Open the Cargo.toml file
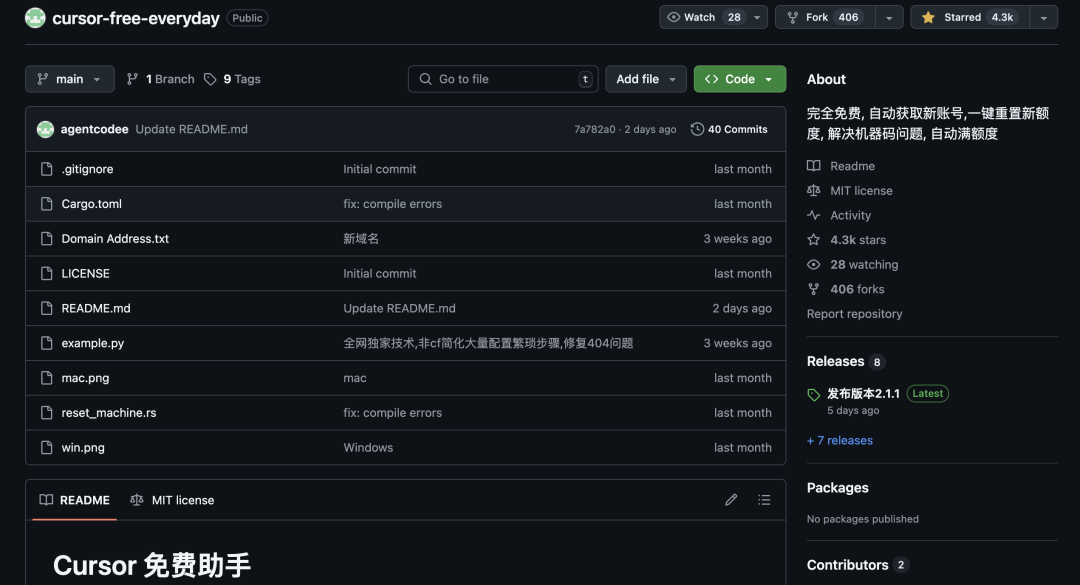 click(92, 204)
